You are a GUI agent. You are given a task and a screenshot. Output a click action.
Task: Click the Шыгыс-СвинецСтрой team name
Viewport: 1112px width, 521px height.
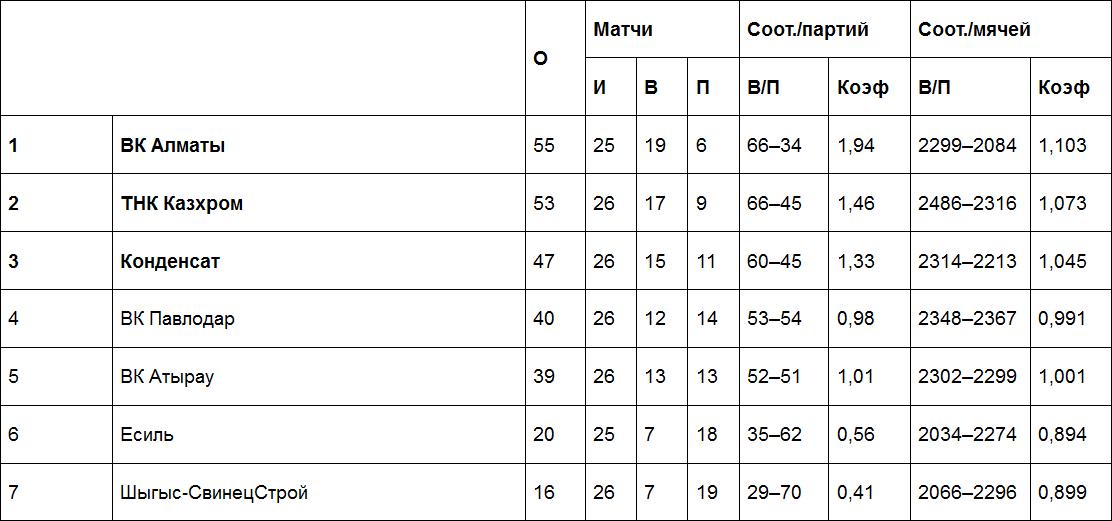pyautogui.click(x=214, y=493)
